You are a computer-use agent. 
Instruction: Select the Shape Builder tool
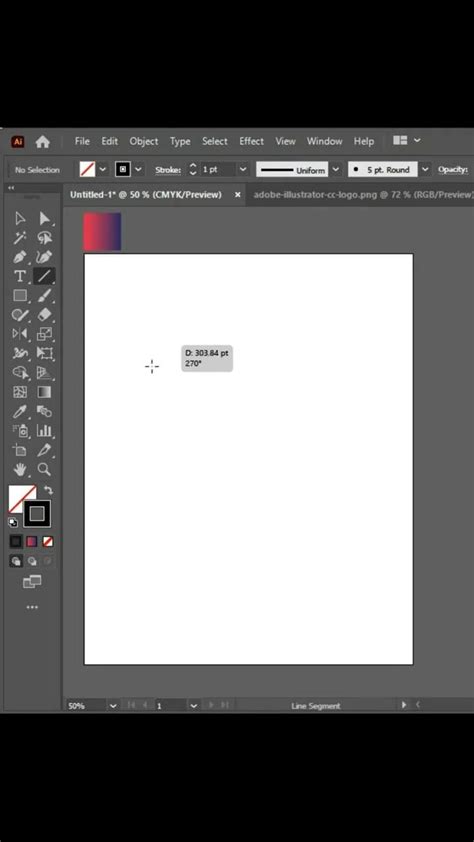(20, 373)
